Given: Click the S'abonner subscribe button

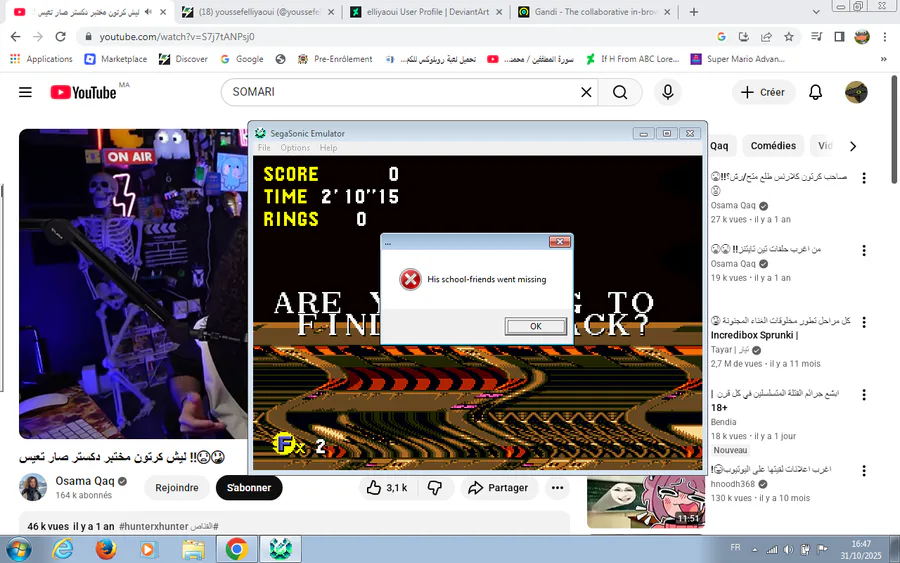Looking at the screenshot, I should (x=249, y=488).
